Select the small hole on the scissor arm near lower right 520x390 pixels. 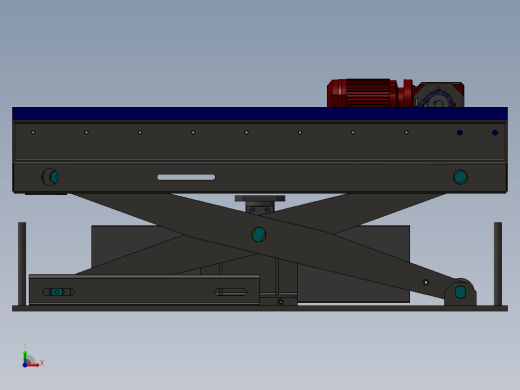[426, 282]
